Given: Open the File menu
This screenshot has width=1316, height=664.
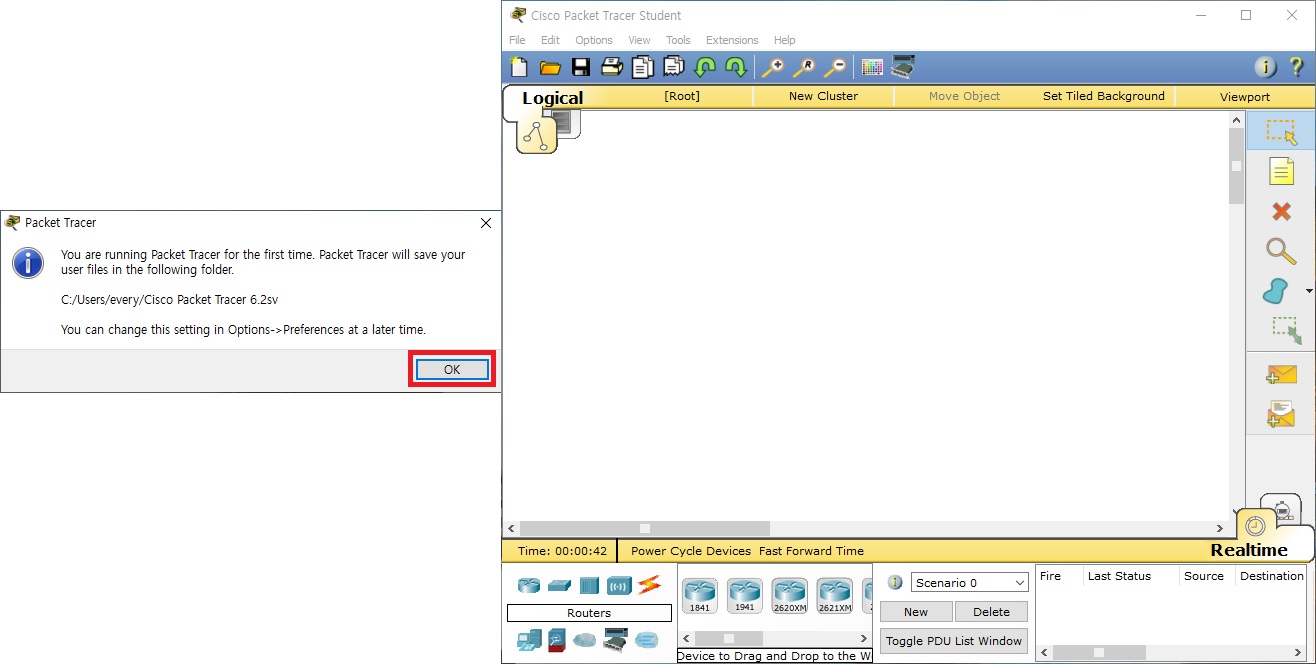Looking at the screenshot, I should click(517, 40).
